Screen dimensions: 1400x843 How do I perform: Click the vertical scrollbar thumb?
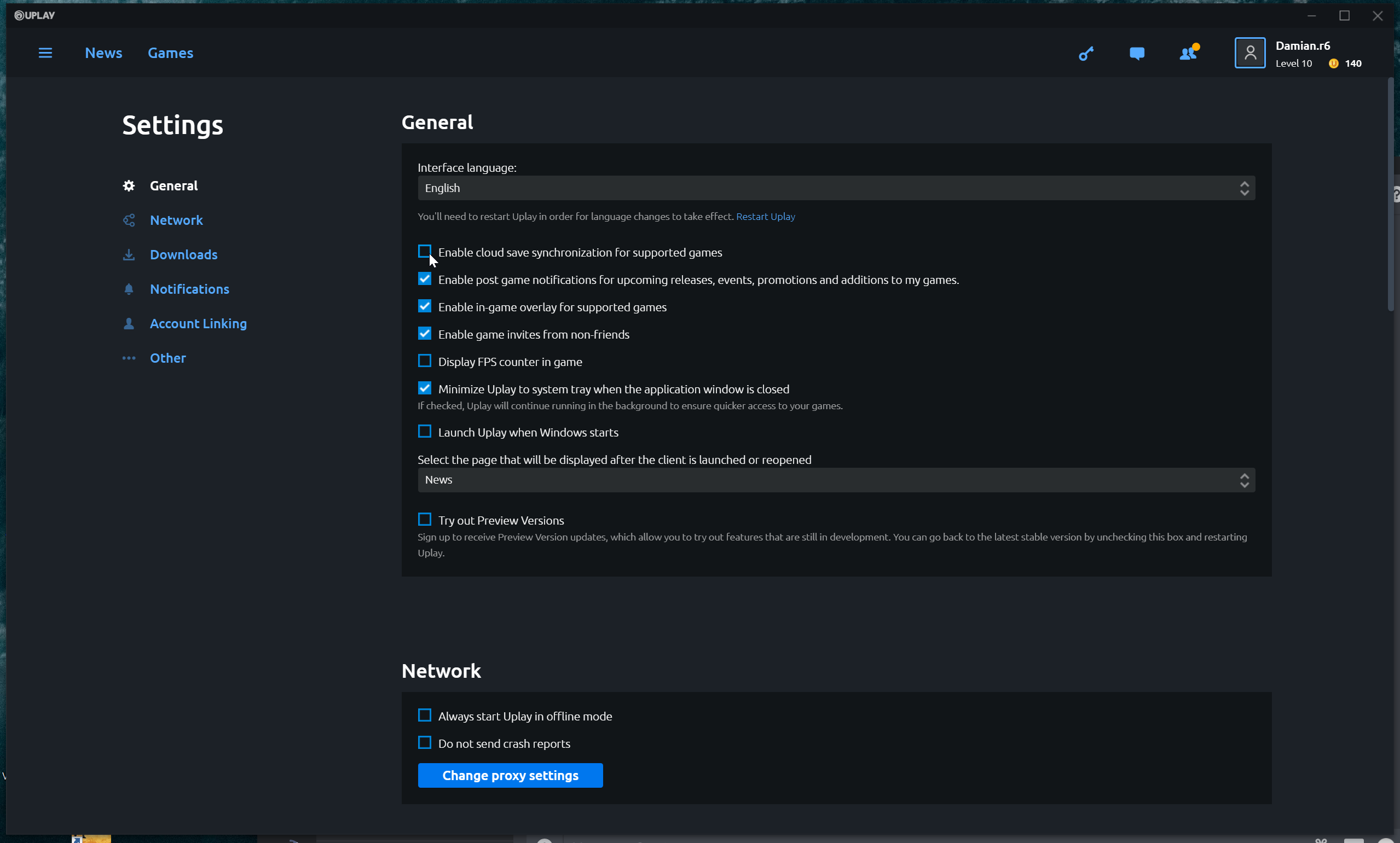pos(1390,193)
